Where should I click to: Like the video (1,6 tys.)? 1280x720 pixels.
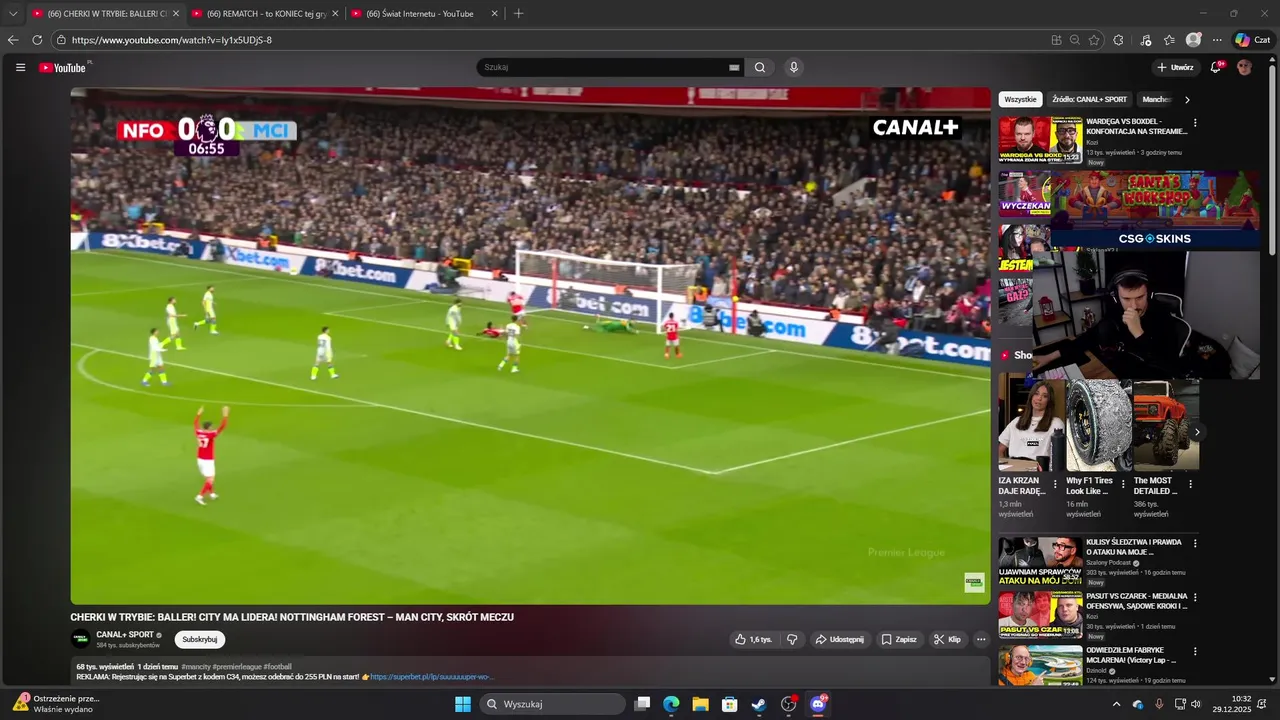click(753, 640)
